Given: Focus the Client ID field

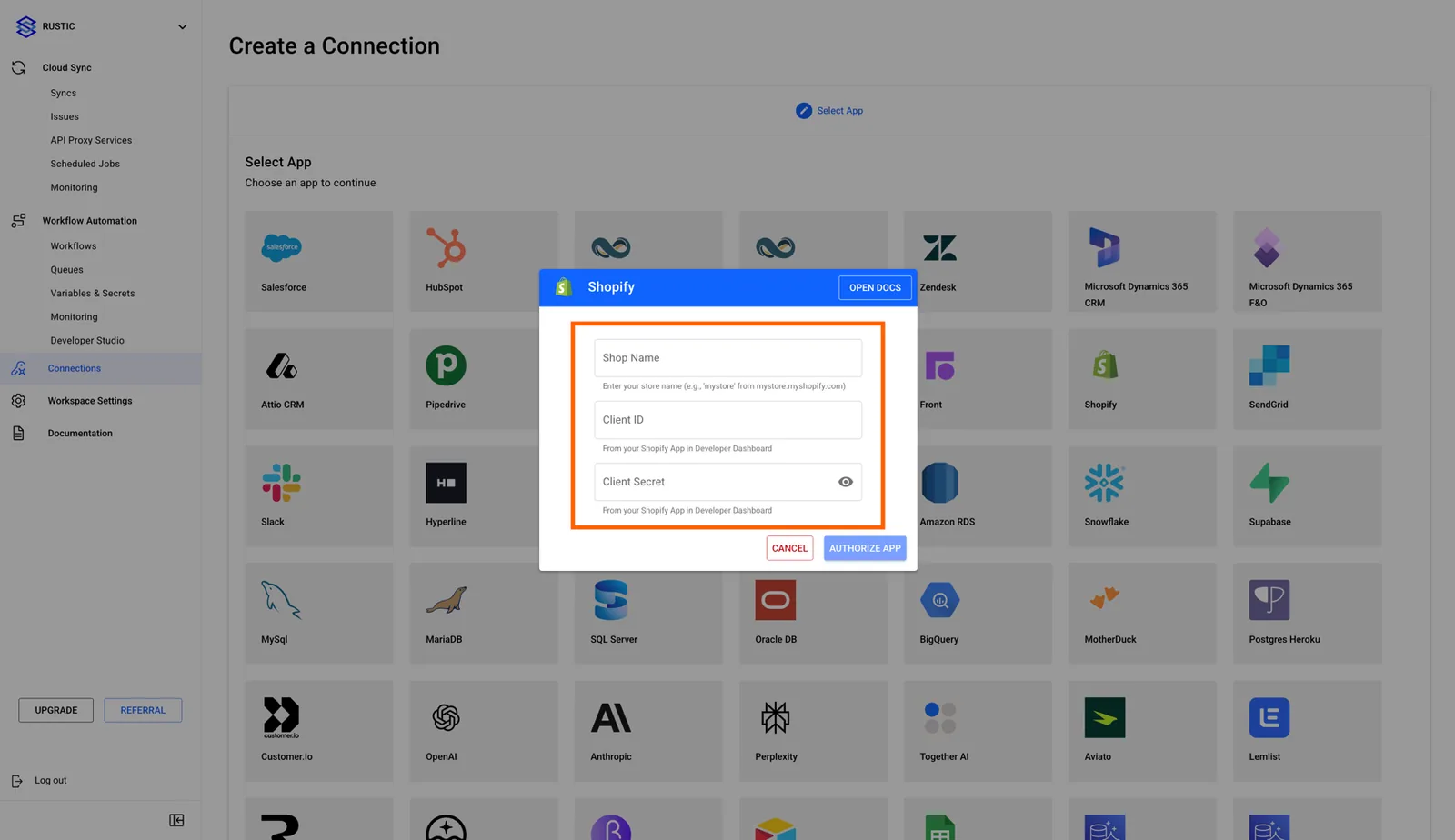Looking at the screenshot, I should click(727, 420).
